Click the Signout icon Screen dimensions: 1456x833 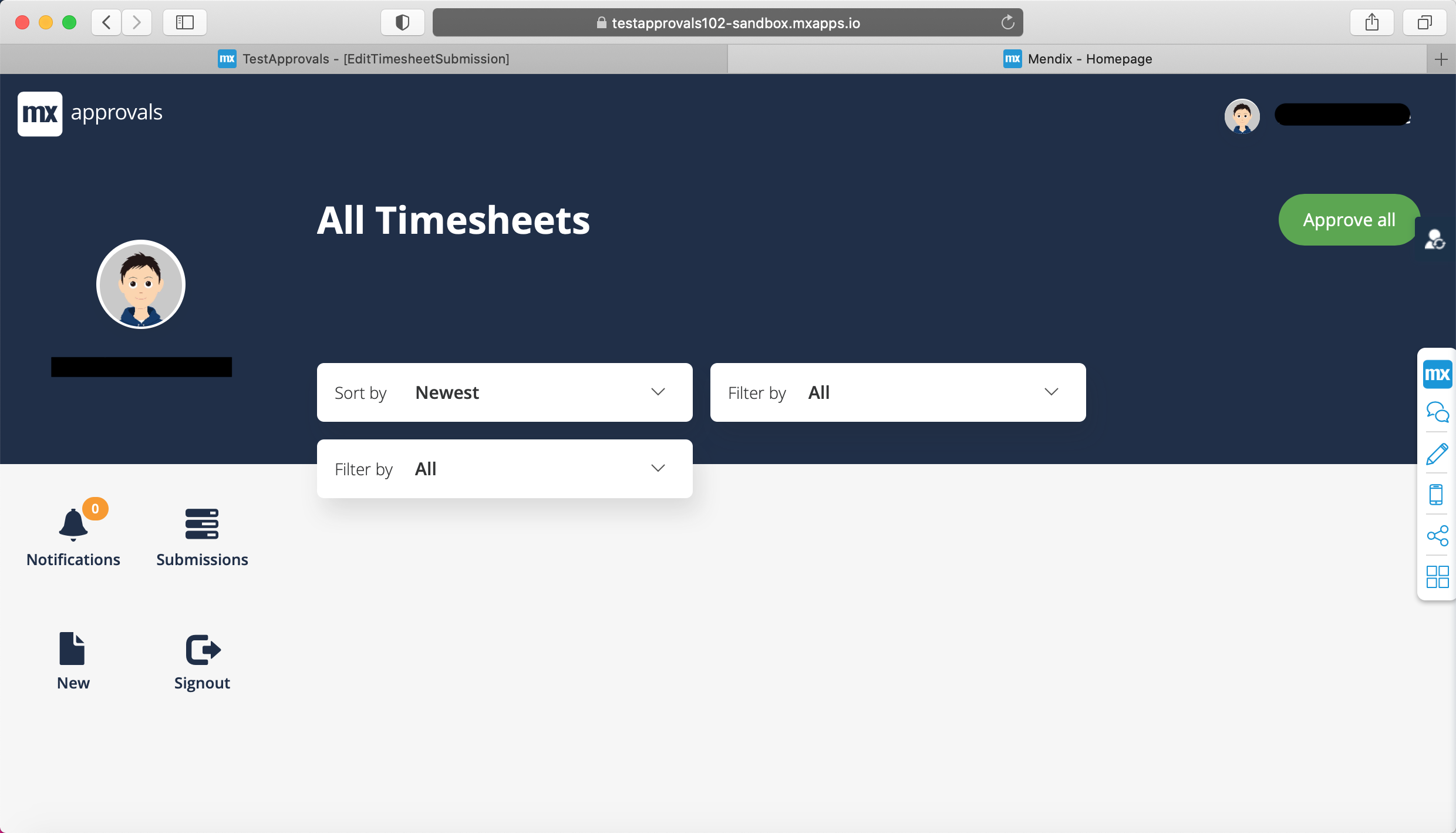(x=203, y=650)
